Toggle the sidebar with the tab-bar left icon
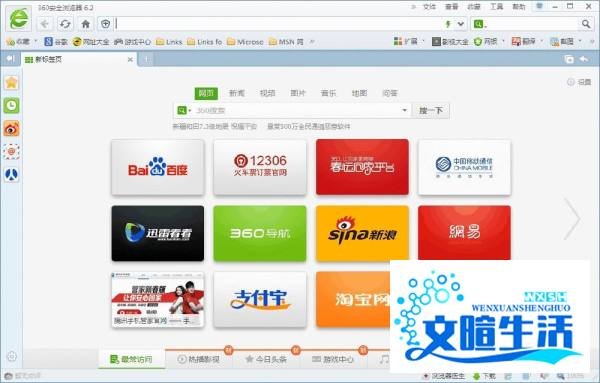Screen dimensions: 600x383 tap(10, 59)
